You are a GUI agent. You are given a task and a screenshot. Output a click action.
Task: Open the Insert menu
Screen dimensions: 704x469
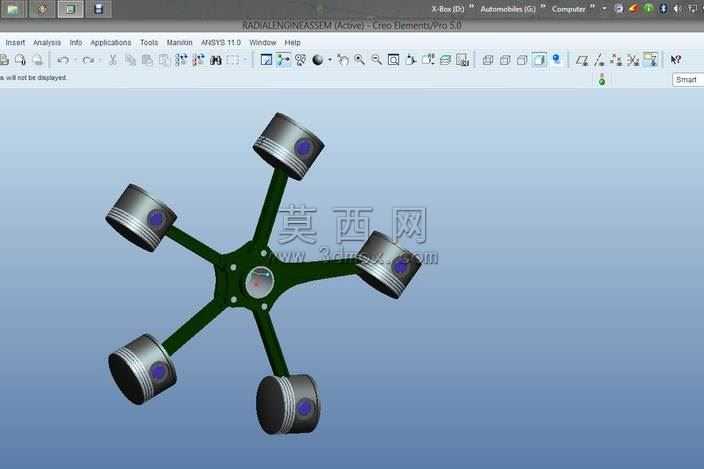click(x=15, y=43)
